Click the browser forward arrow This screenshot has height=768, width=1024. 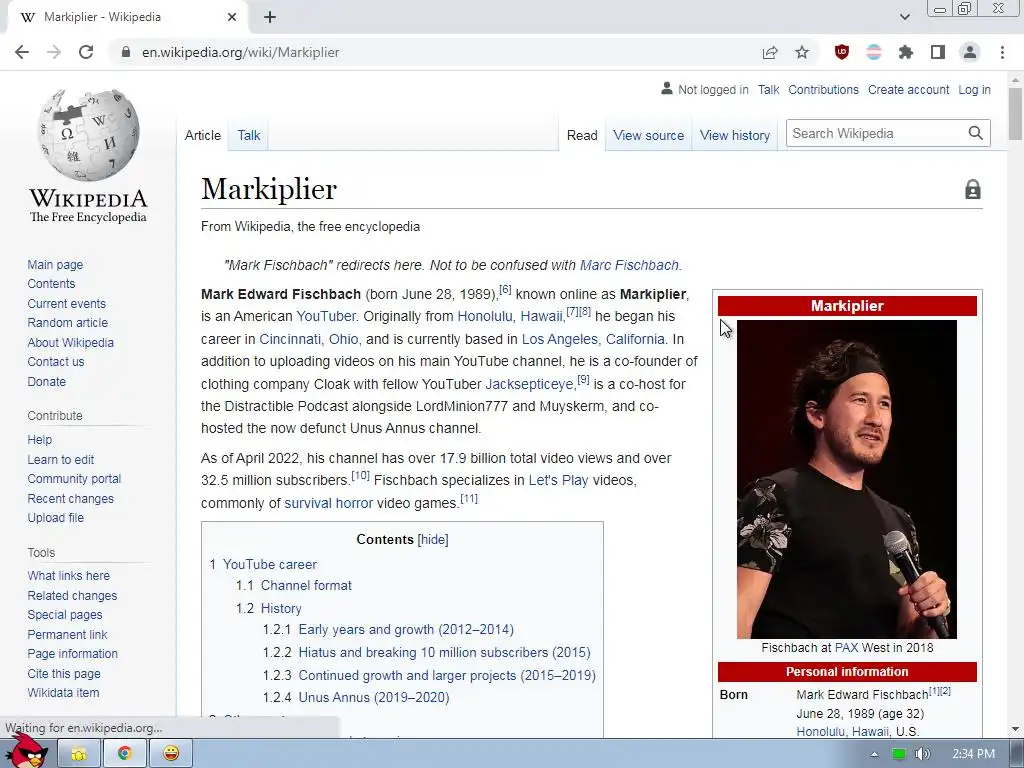(54, 52)
